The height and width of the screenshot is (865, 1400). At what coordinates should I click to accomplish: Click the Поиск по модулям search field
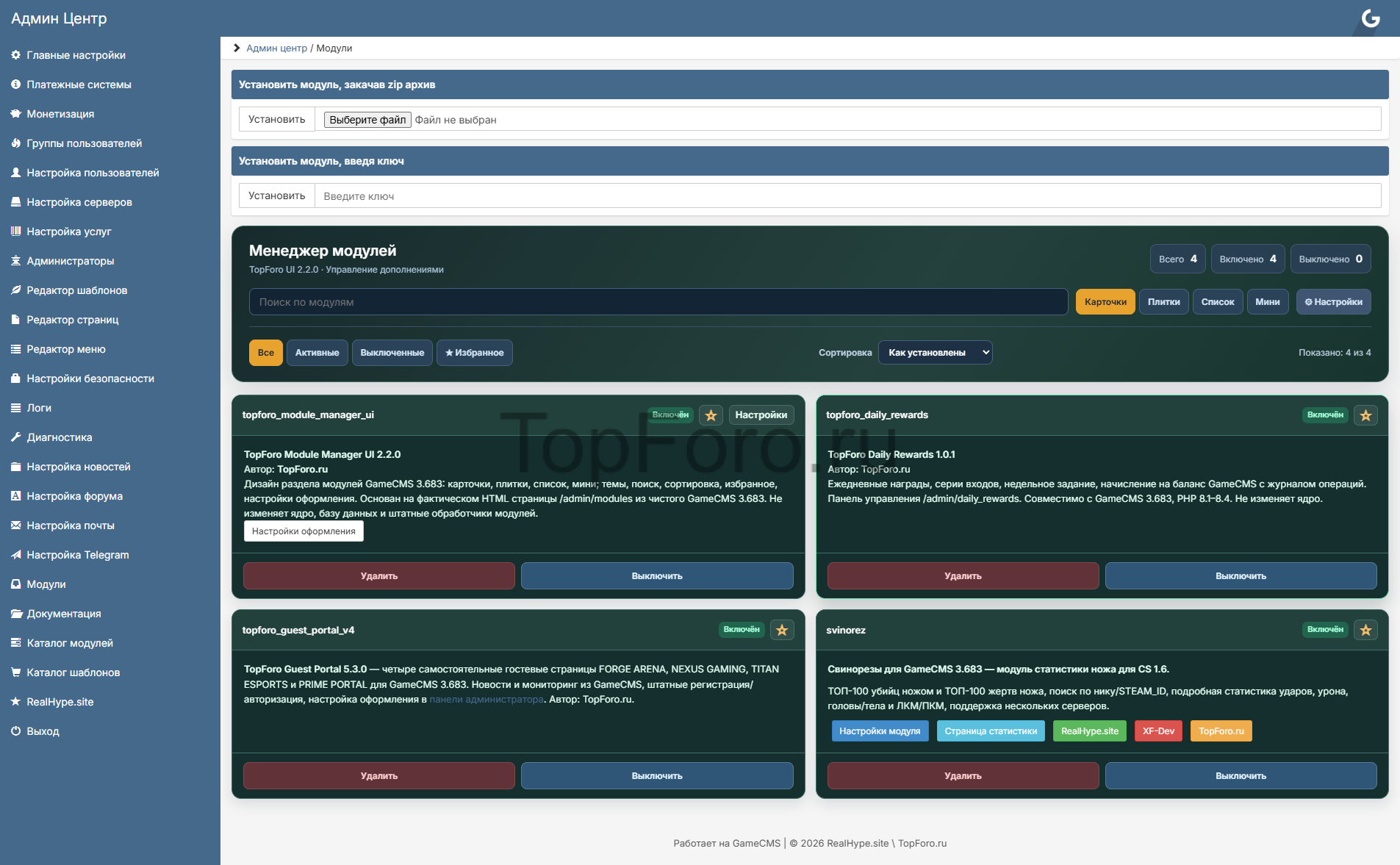(658, 302)
